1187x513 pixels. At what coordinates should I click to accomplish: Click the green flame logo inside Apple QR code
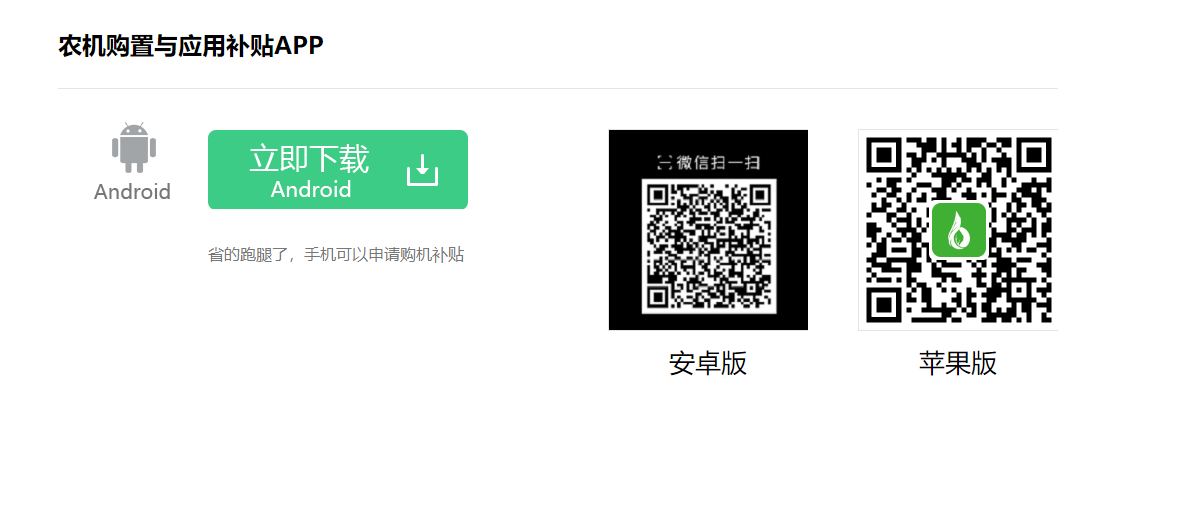(958, 230)
